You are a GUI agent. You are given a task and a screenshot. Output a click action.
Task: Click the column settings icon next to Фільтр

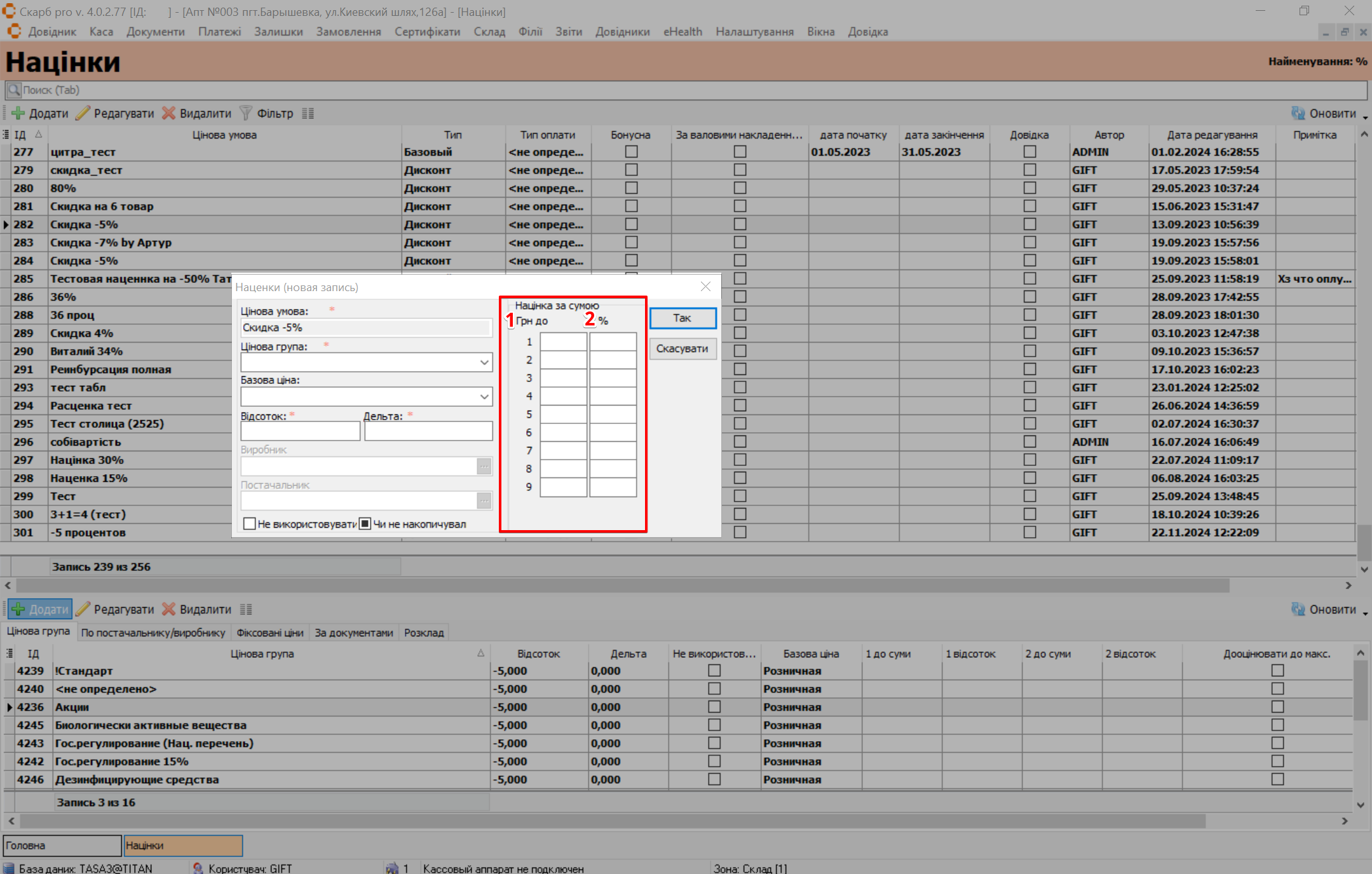(308, 113)
